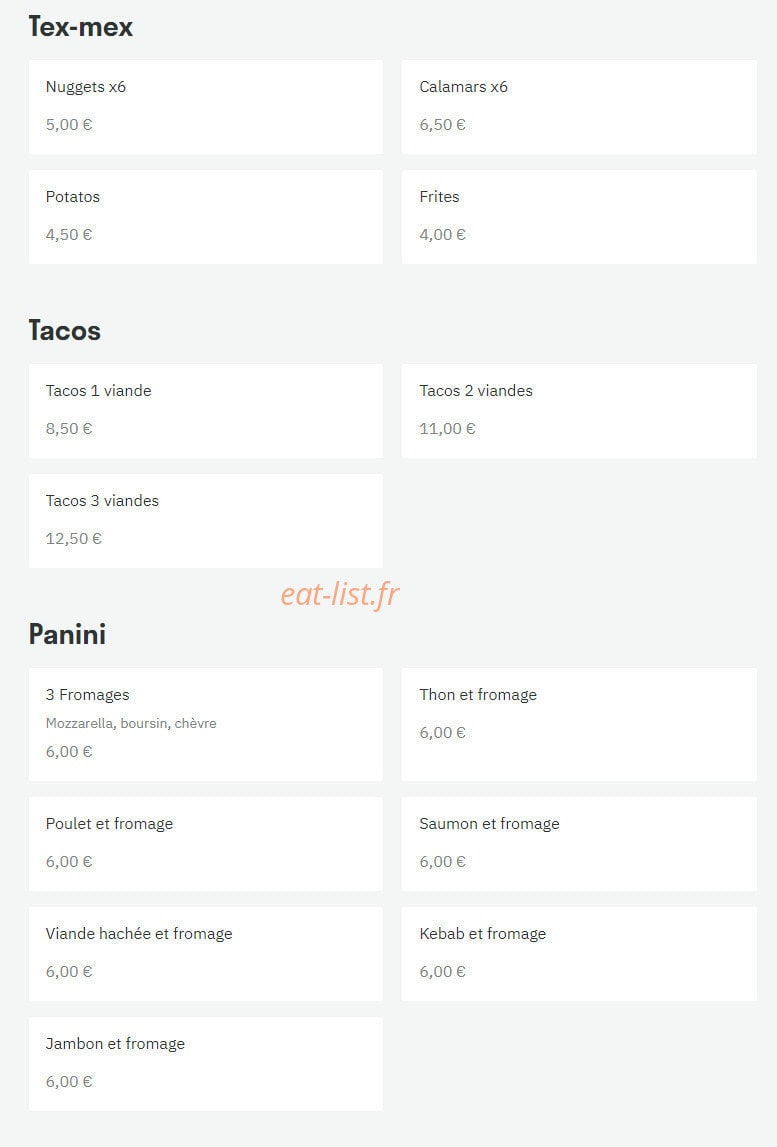Choose the Calamars x6 card
Screen dimensions: 777x1147
(579, 107)
